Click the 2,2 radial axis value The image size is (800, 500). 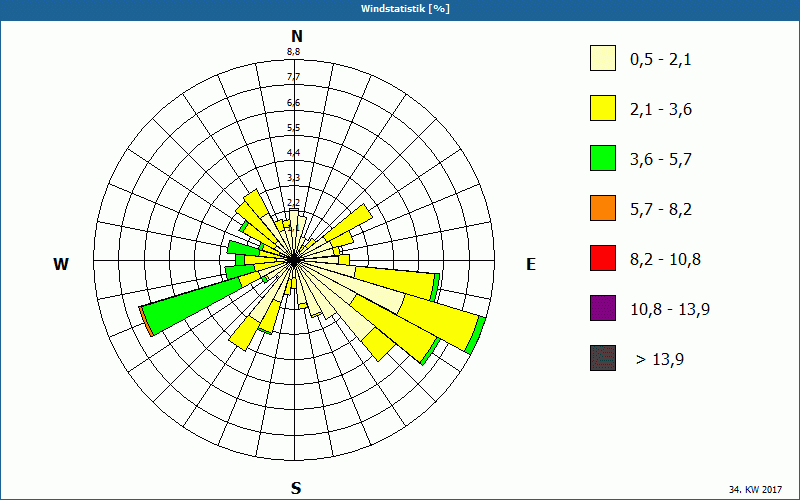293,203
